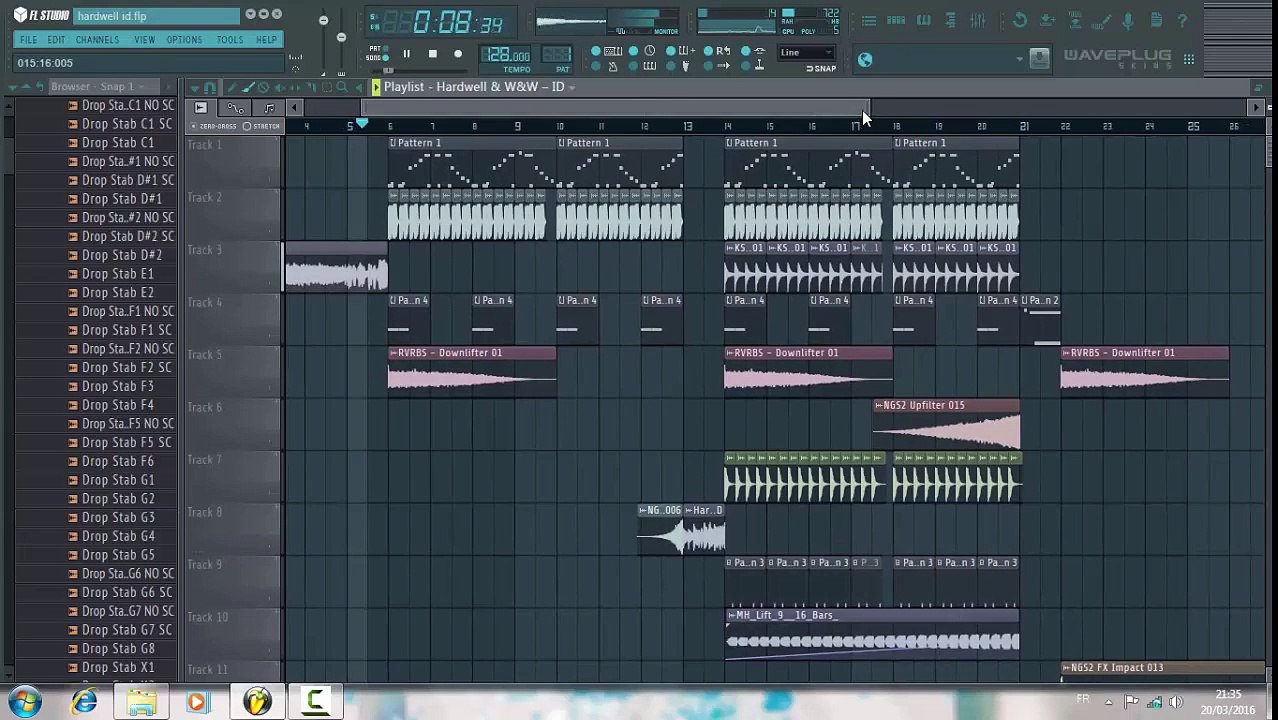Open the project info notes icon
The width and height of the screenshot is (1278, 720).
pos(1156,20)
